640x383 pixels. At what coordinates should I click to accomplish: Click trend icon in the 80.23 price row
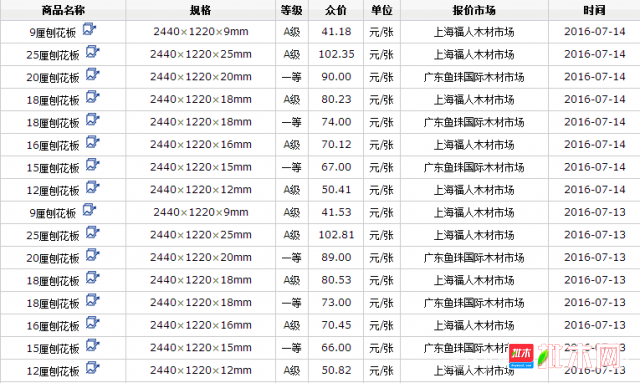(x=93, y=97)
